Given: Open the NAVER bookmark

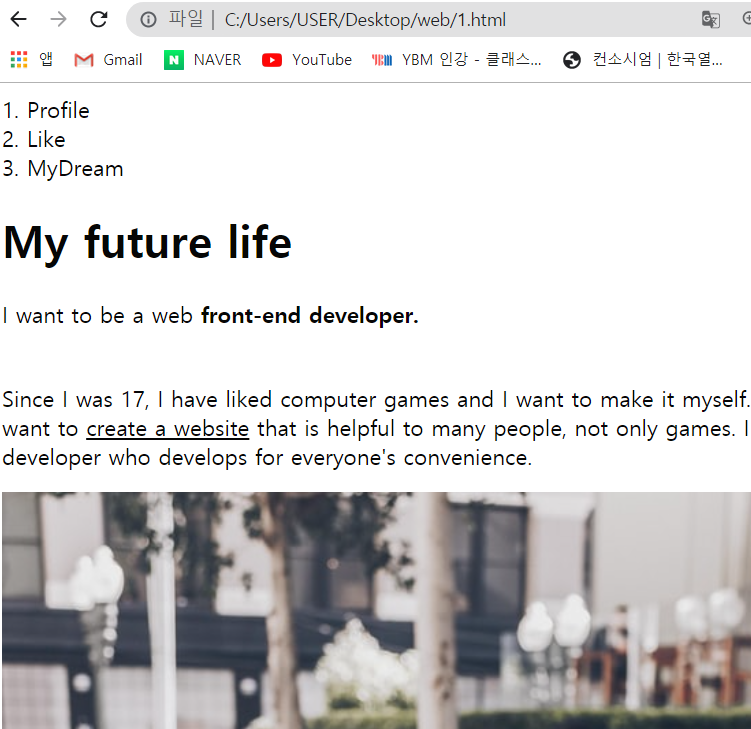Looking at the screenshot, I should point(203,60).
